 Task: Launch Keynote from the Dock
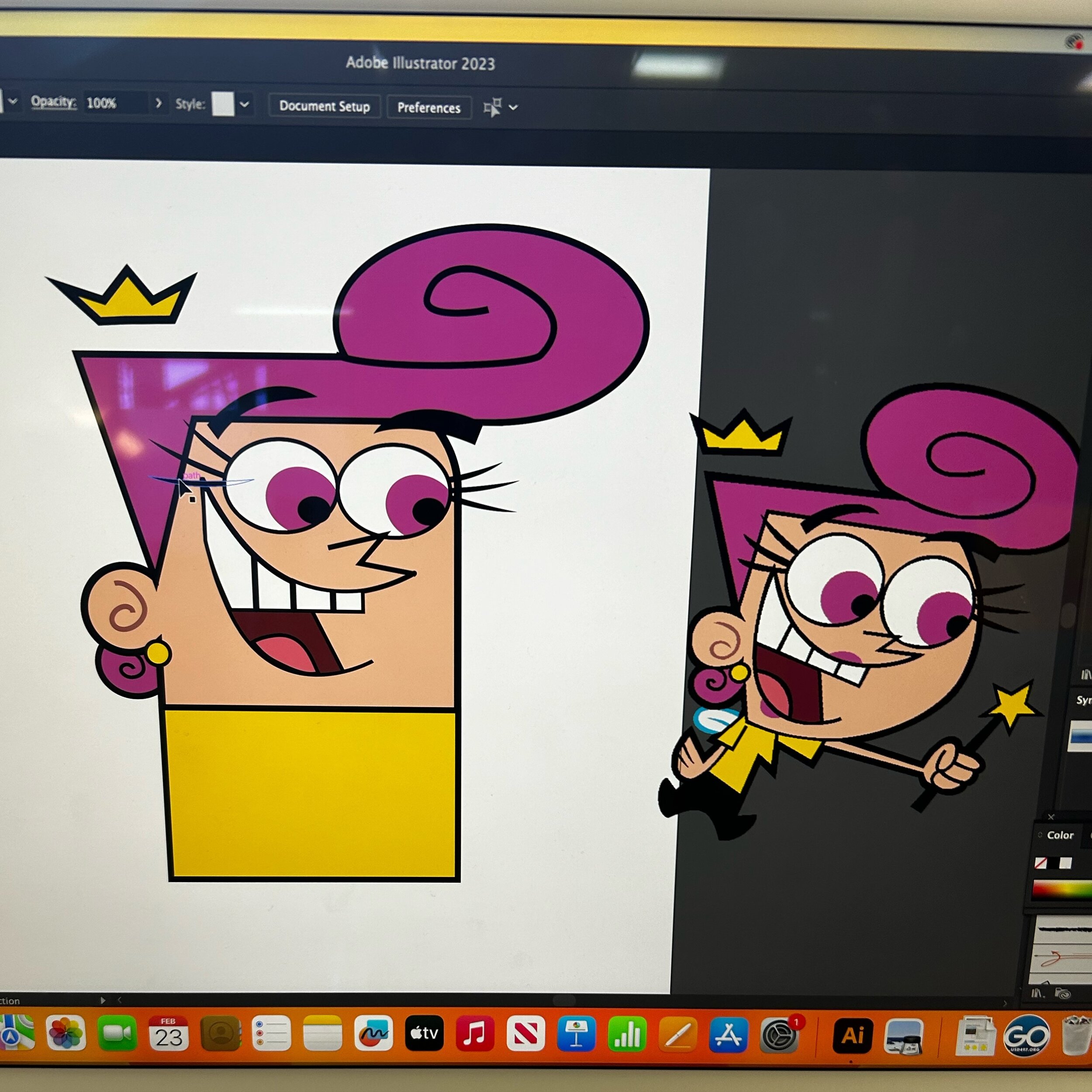(x=576, y=1034)
